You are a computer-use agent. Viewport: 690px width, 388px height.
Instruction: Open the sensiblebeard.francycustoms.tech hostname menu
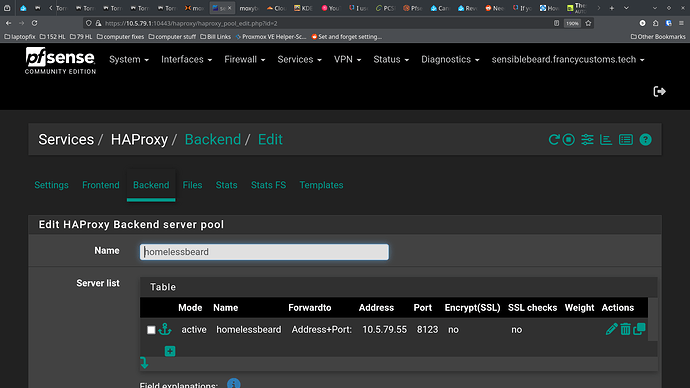point(568,59)
